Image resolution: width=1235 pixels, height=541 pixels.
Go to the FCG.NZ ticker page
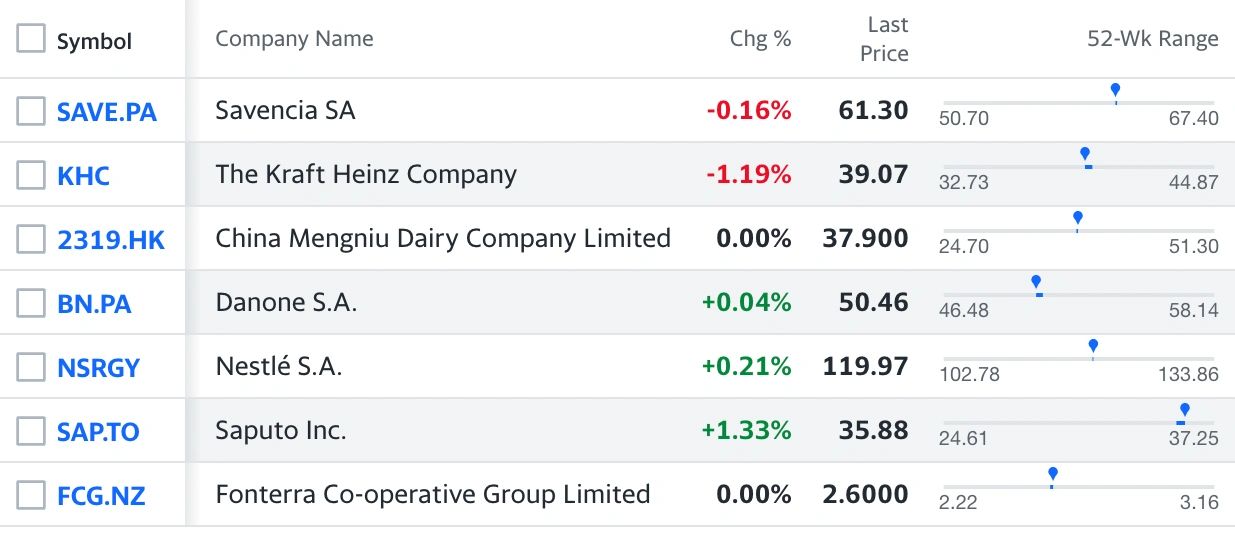tap(101, 495)
